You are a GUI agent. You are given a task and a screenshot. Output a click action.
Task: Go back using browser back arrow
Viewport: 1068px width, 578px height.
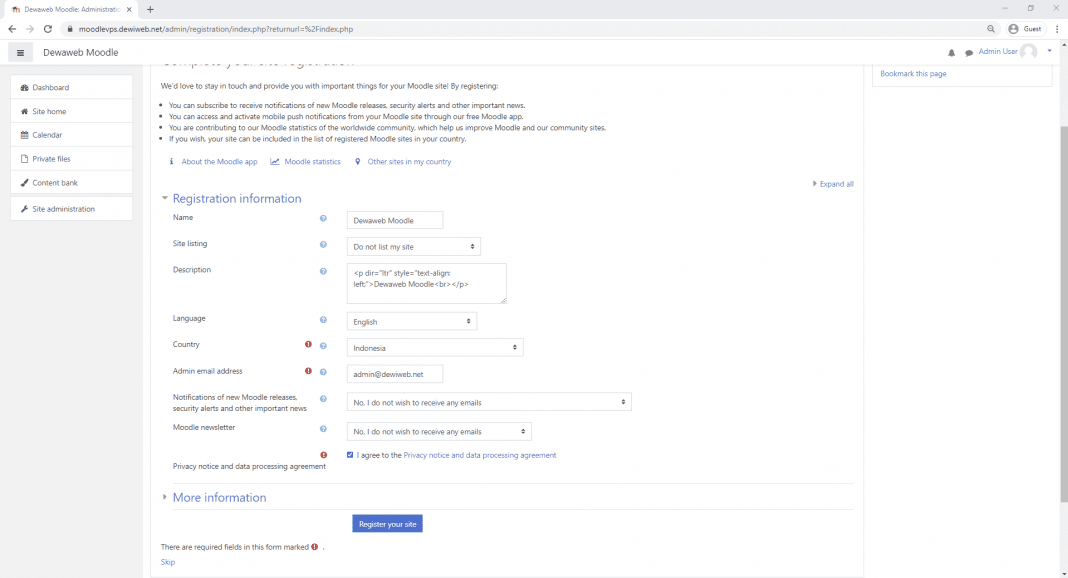click(x=12, y=29)
